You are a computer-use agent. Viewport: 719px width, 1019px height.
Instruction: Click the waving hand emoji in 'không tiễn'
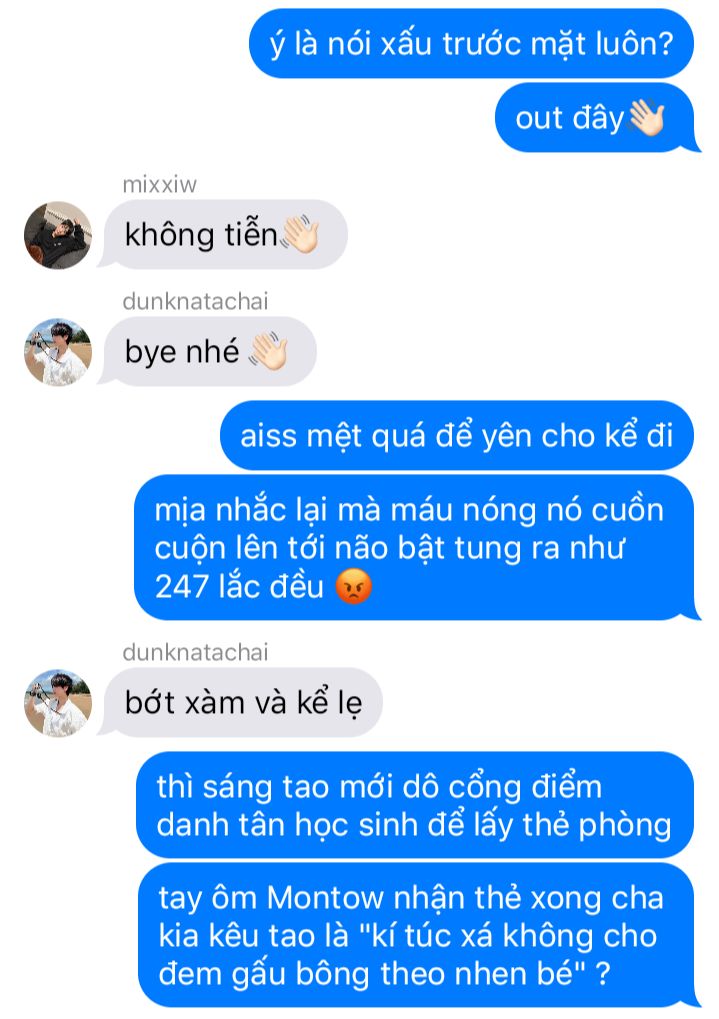[x=300, y=235]
